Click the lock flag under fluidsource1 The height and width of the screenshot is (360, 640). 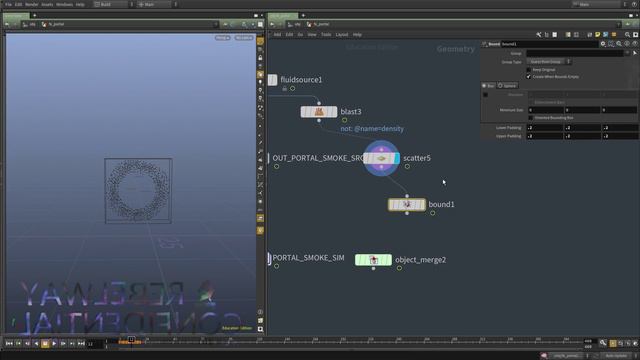[284, 89]
